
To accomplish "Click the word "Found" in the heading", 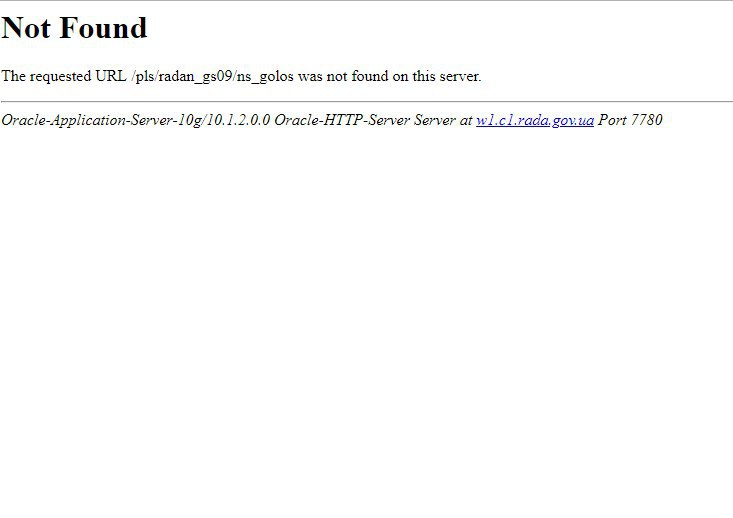I will (x=103, y=28).
